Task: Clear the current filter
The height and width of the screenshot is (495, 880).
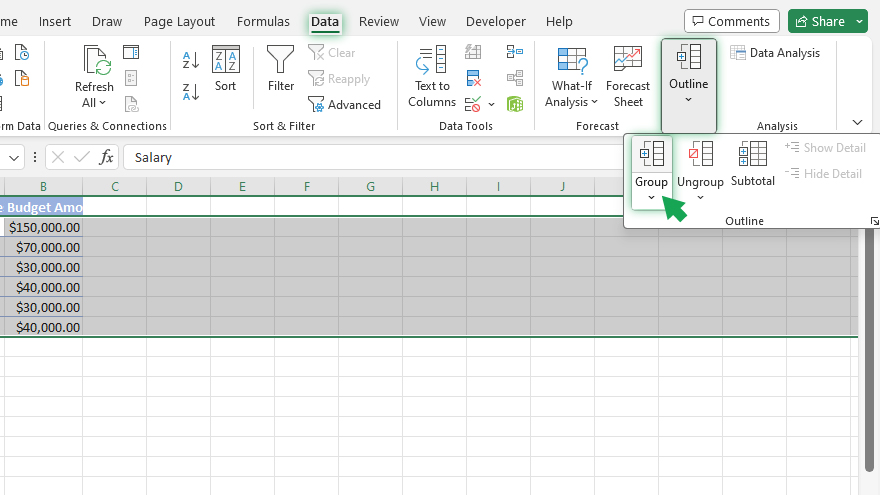Action: coord(332,53)
